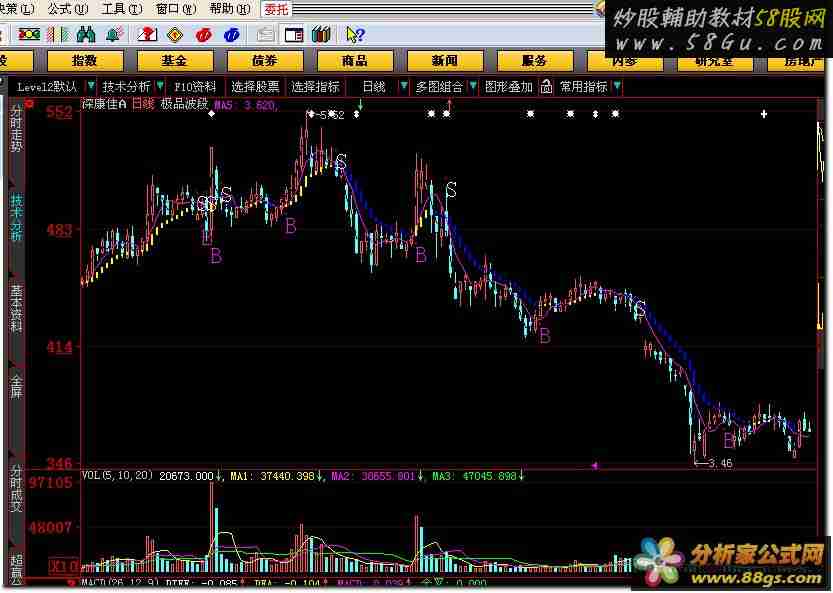833x593 pixels.
Task: Click the VOL(5,10,20) indicator label
Action: [117, 476]
